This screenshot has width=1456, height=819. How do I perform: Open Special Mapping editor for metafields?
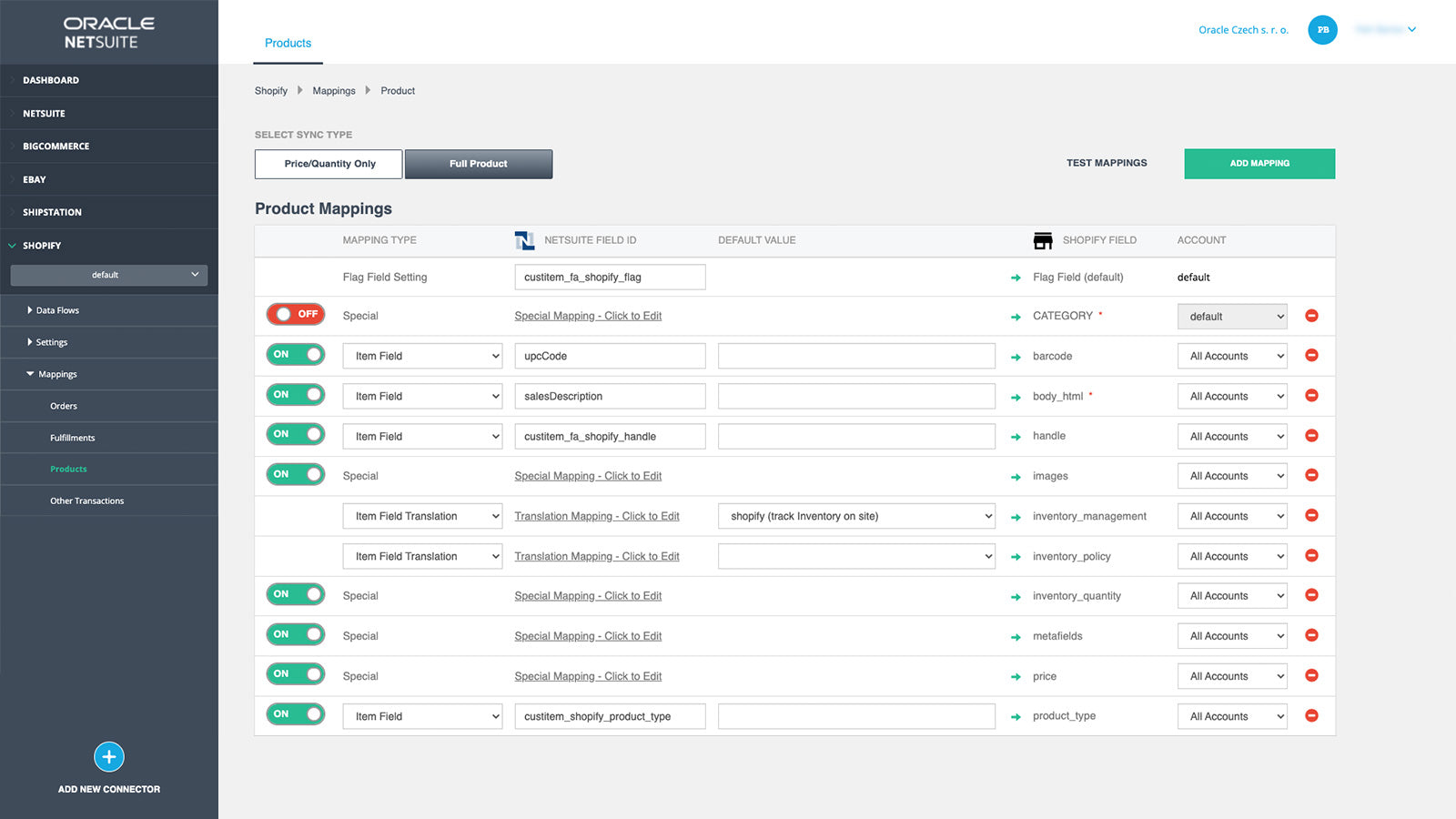pos(587,635)
